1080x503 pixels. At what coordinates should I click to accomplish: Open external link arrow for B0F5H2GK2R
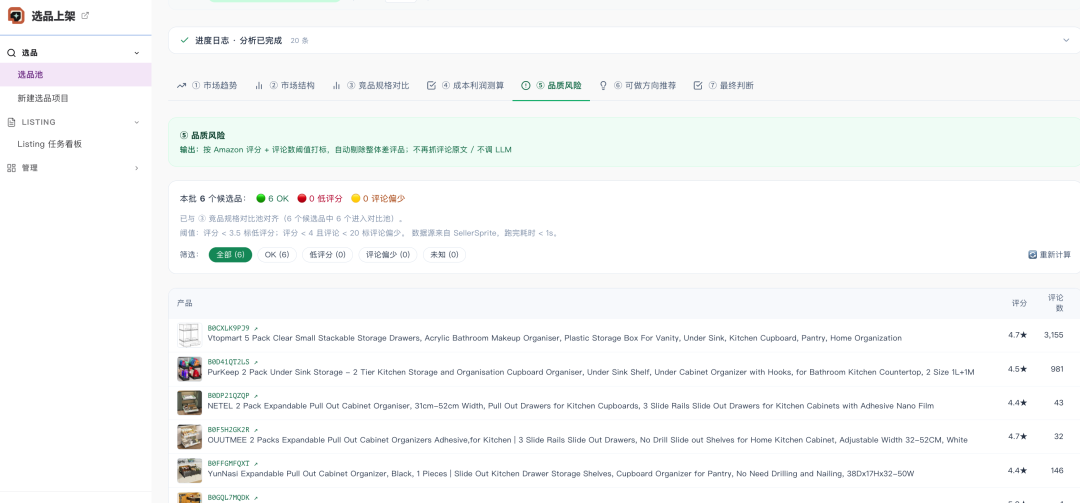point(256,429)
